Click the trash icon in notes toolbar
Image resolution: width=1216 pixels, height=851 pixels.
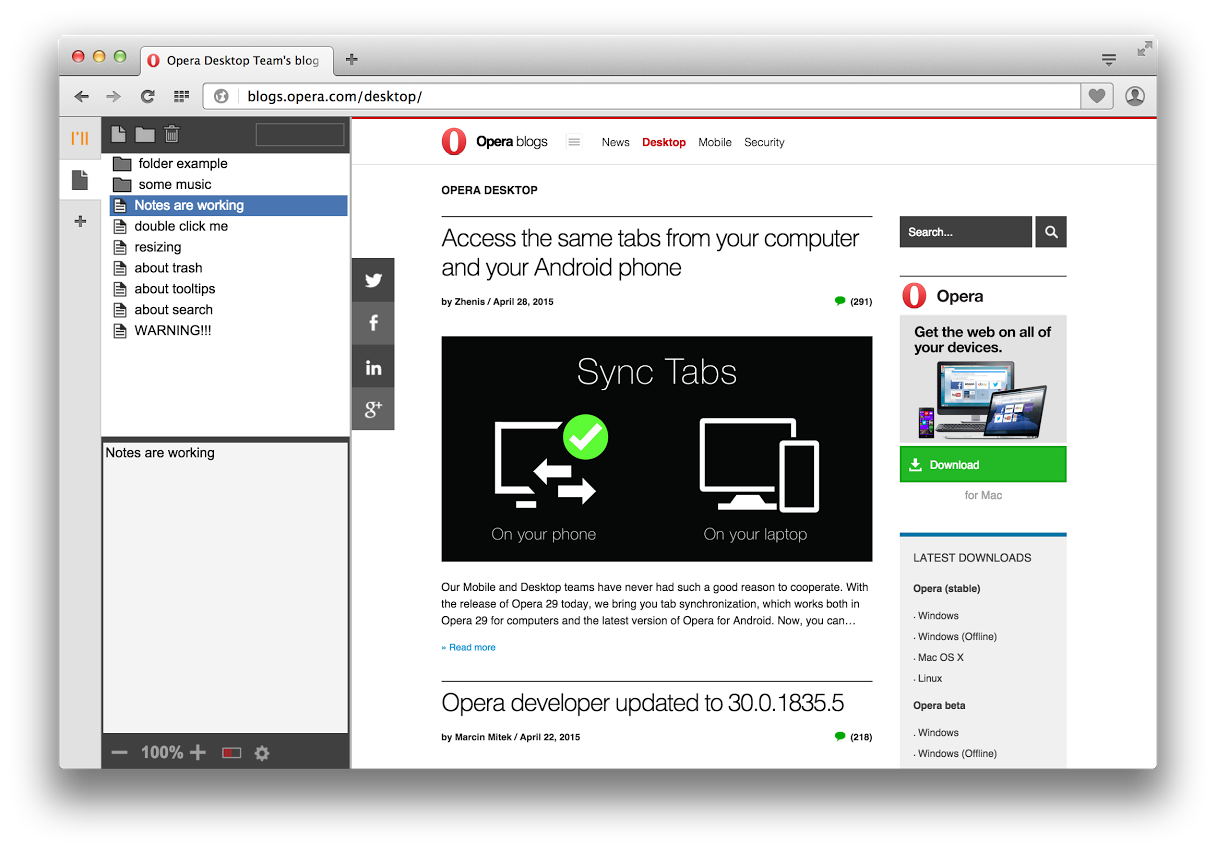point(172,134)
